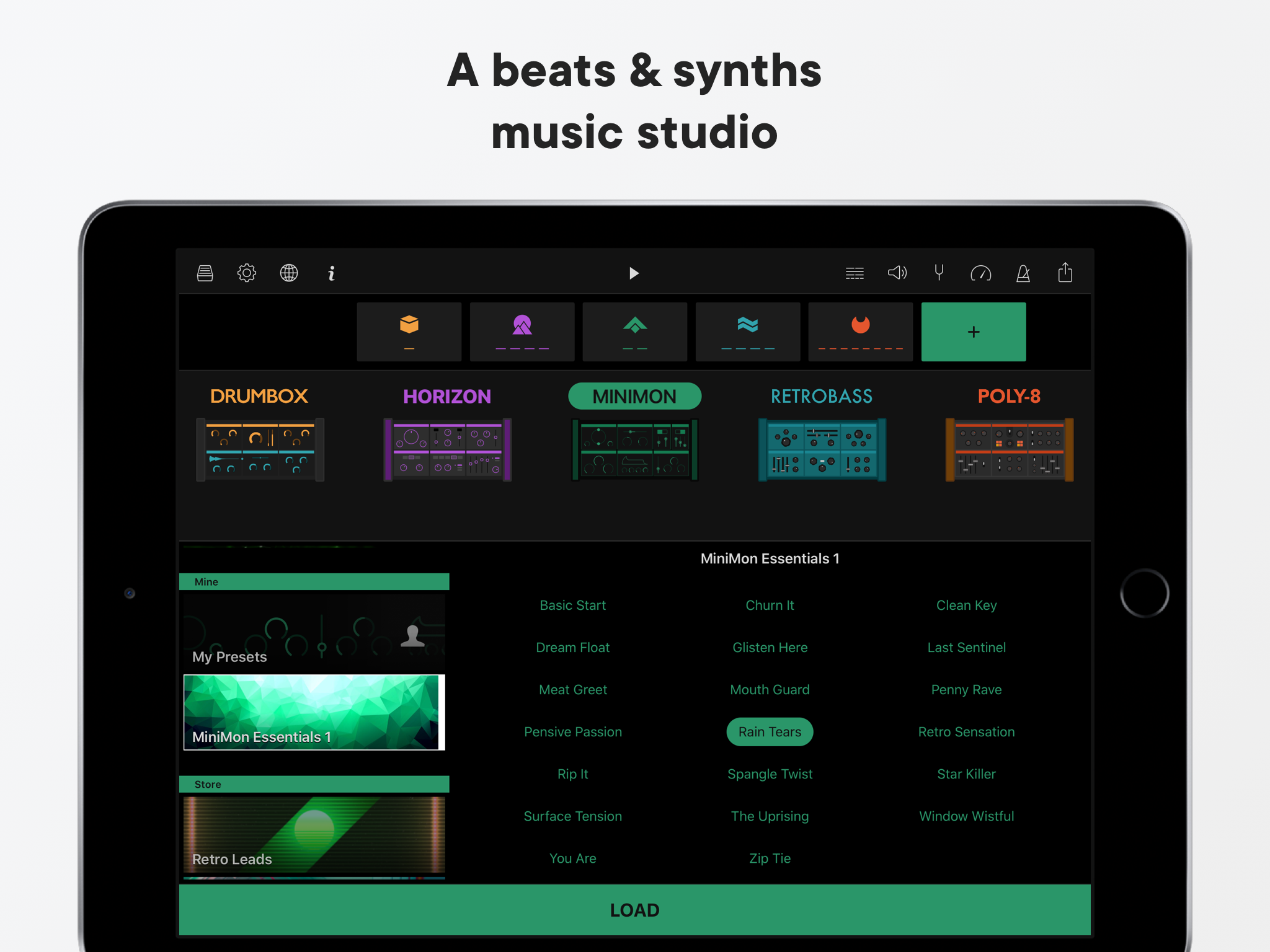Viewport: 1270px width, 952px height.
Task: Click the globe community icon
Action: coord(289,273)
